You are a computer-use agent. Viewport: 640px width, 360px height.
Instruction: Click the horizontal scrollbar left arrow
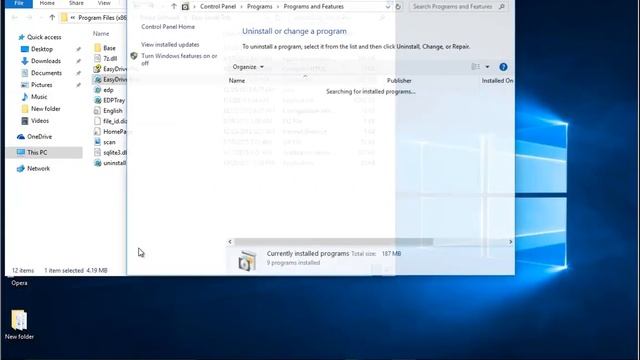(x=230, y=242)
